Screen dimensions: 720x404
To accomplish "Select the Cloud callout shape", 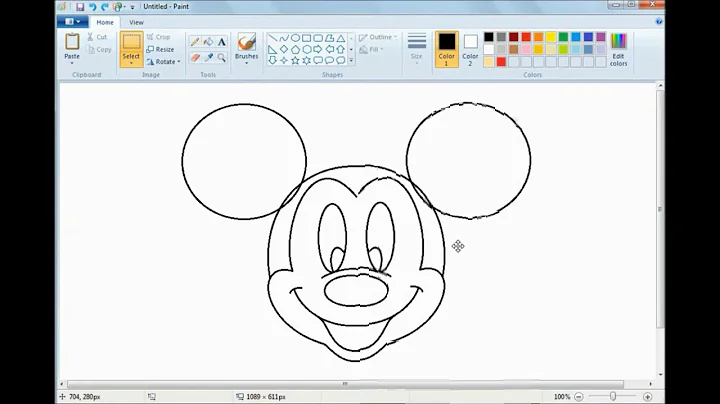I will (341, 60).
